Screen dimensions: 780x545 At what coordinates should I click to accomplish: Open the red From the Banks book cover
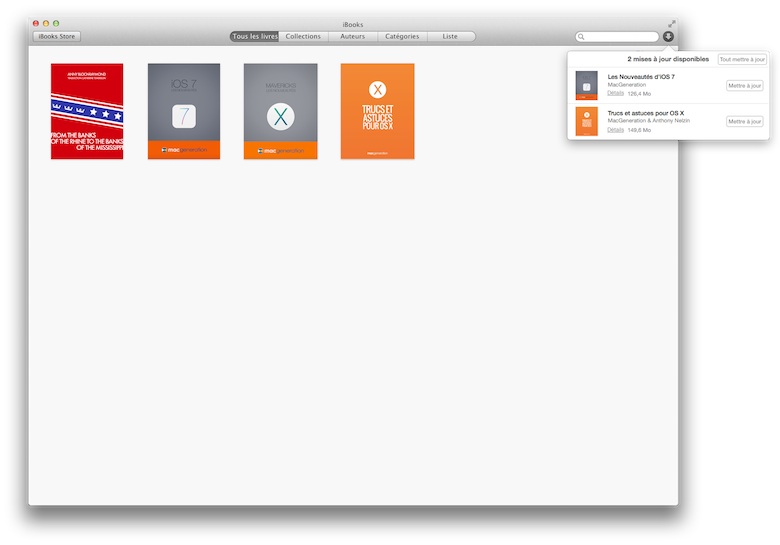click(87, 111)
